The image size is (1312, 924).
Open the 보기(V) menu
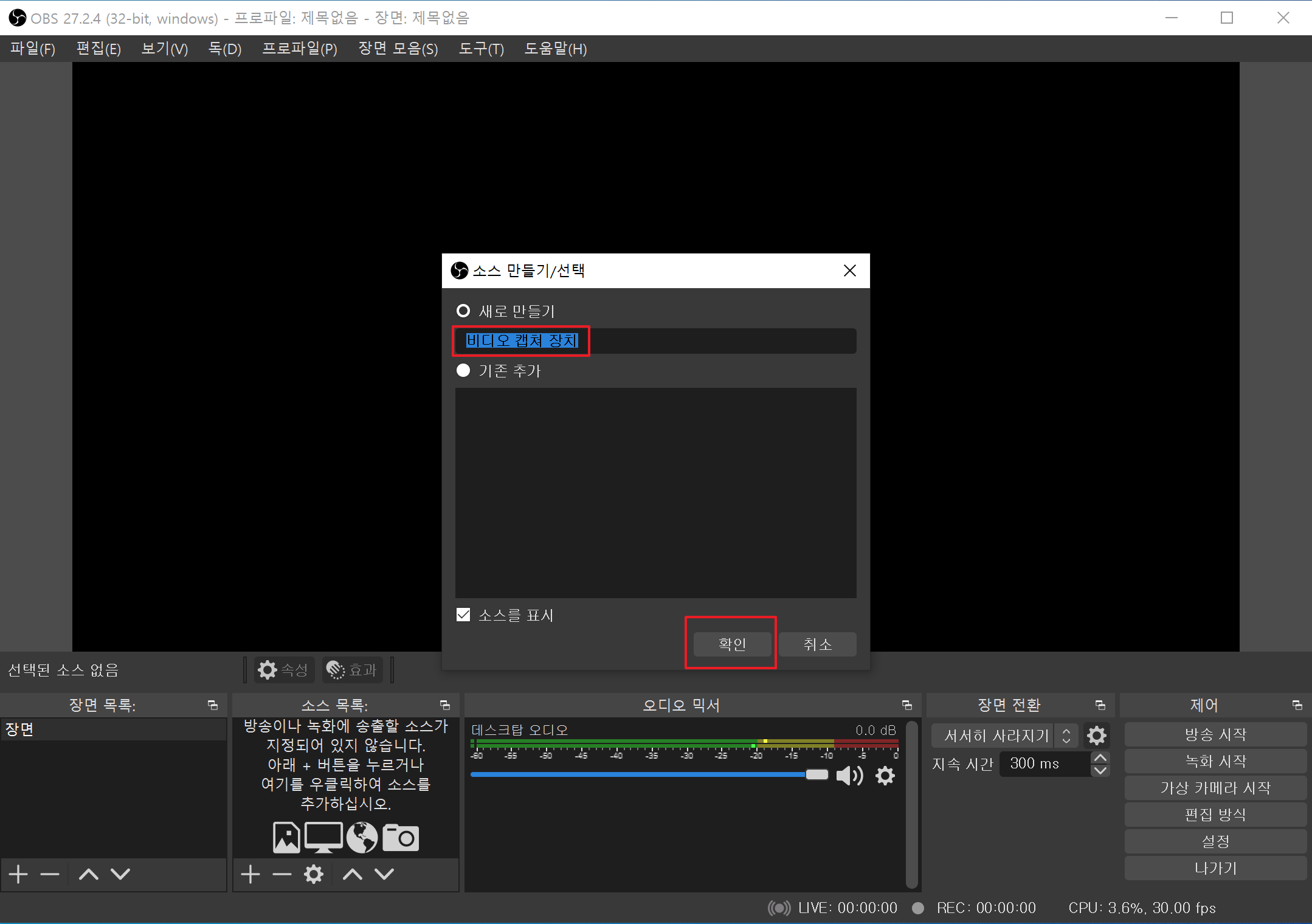point(165,49)
